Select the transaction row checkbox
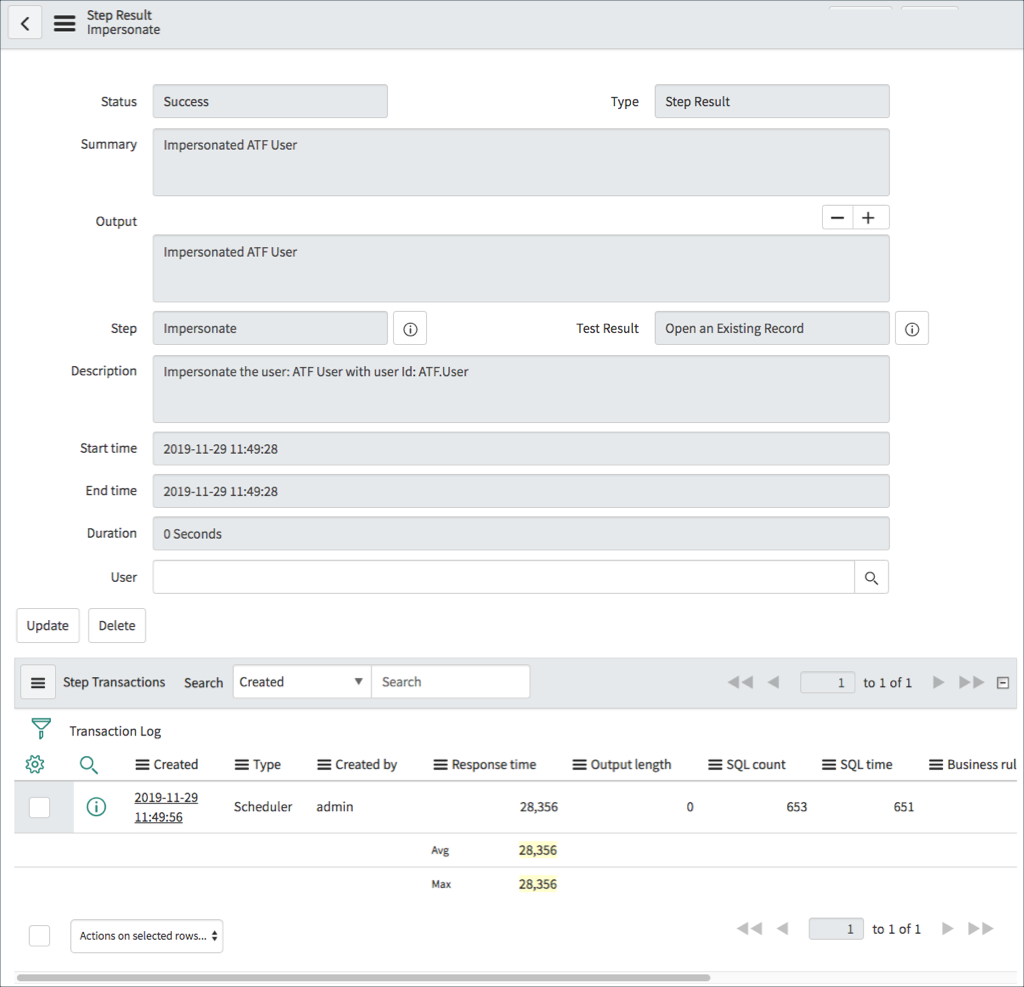Screen dimensions: 1024x987 tap(40, 807)
